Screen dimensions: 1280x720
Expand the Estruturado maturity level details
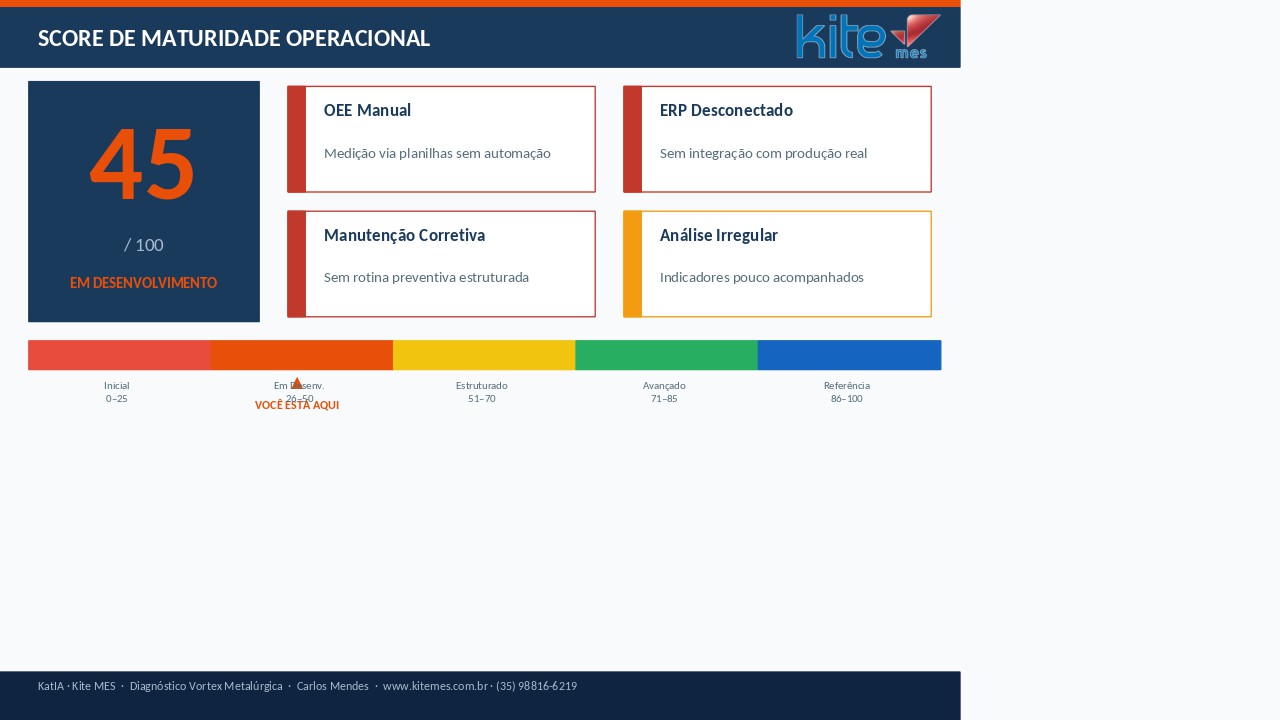click(x=482, y=391)
